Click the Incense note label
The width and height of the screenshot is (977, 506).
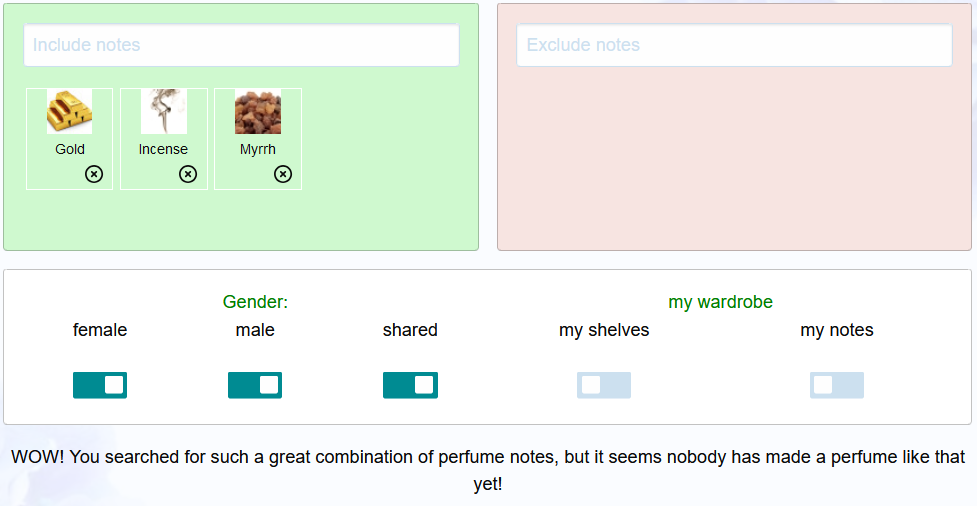[163, 149]
